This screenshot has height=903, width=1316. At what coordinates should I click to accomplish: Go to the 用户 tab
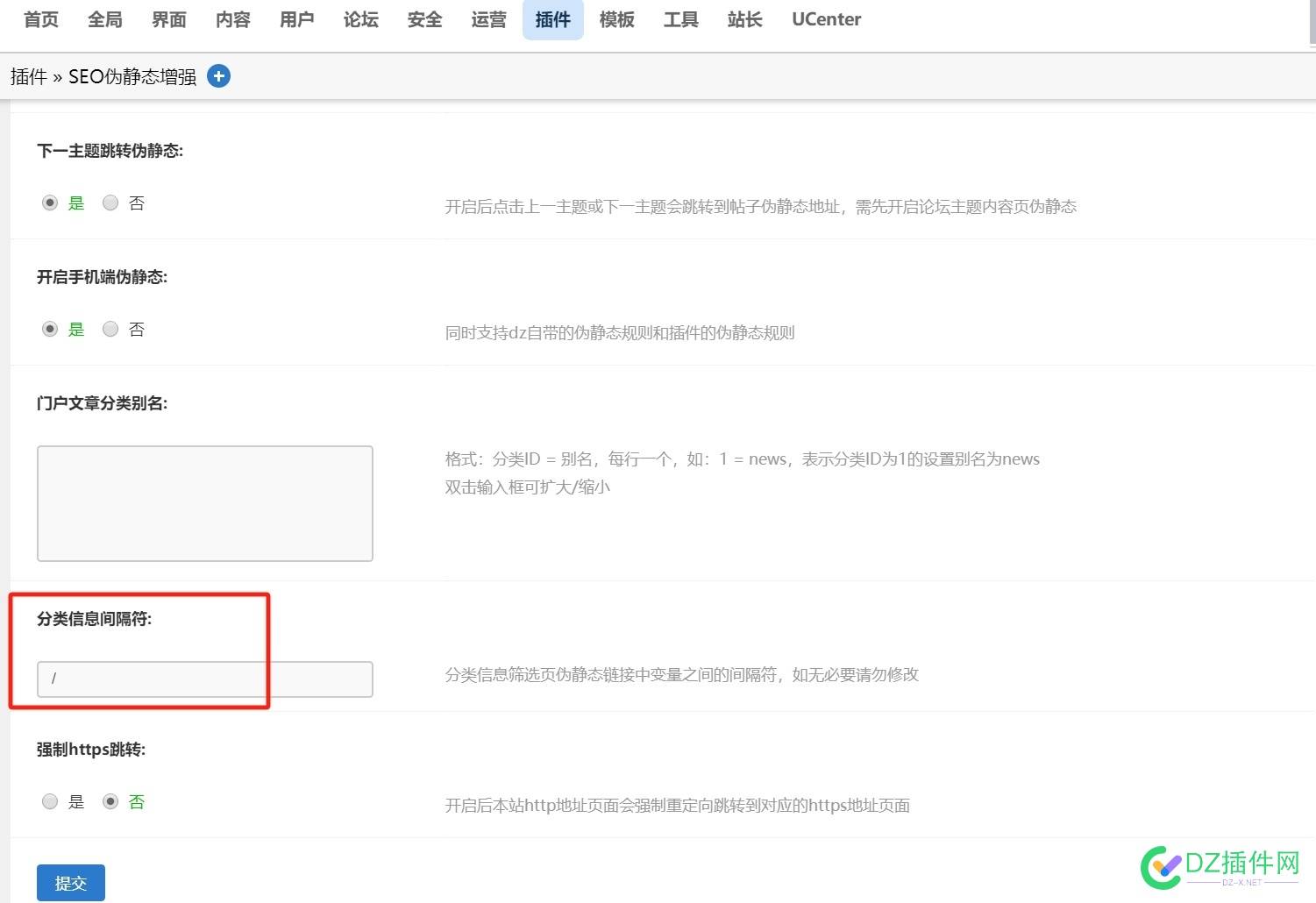coord(297,19)
